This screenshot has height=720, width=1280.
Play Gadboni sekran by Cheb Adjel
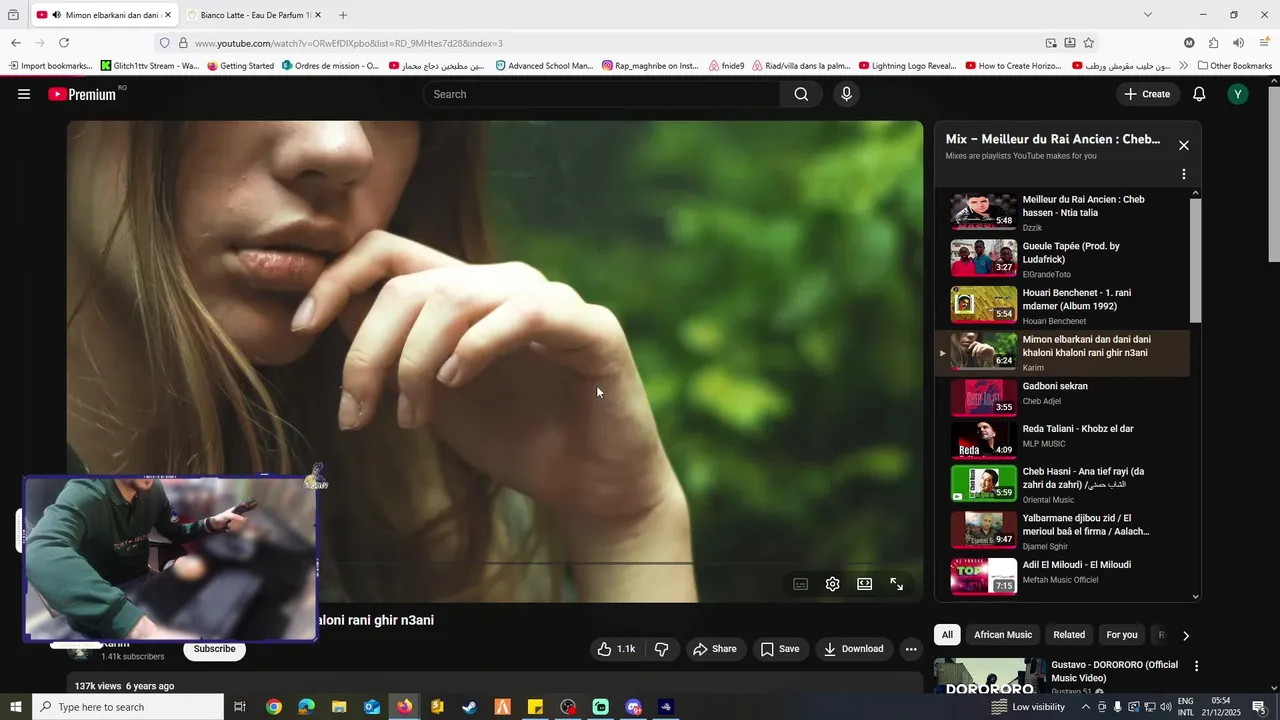tap(1062, 398)
